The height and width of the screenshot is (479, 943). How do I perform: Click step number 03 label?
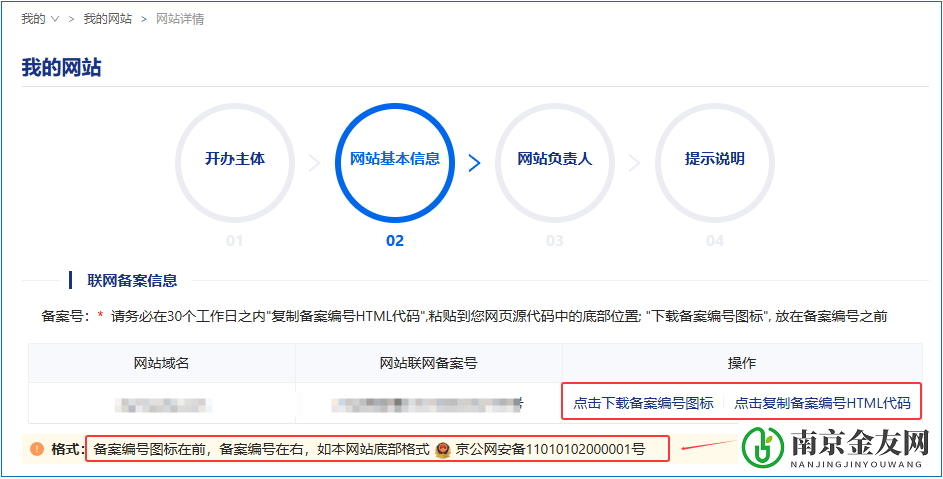coord(554,241)
